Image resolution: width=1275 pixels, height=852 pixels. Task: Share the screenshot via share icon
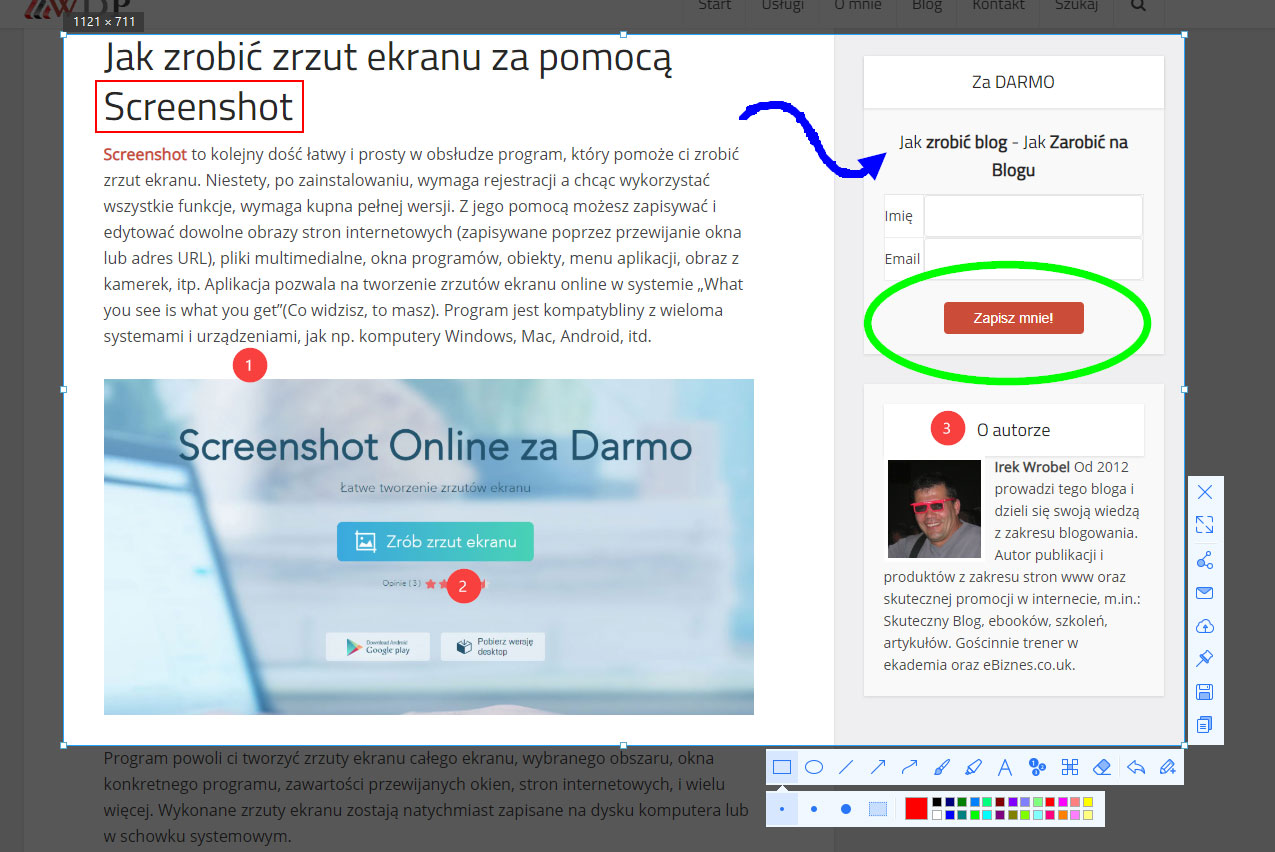1205,560
